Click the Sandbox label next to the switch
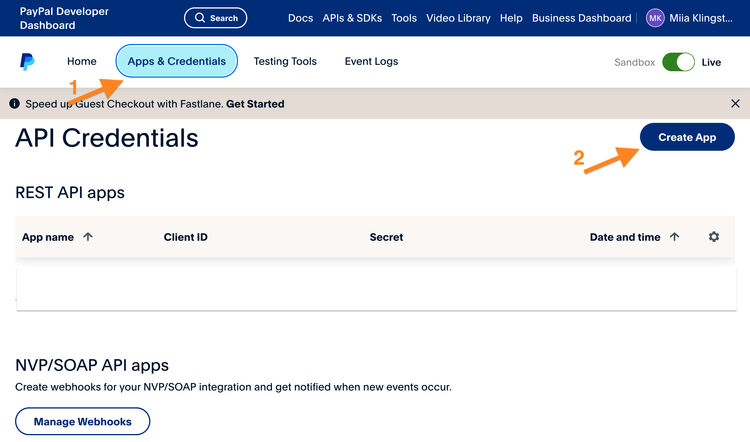This screenshot has height=442, width=750. pyautogui.click(x=635, y=62)
